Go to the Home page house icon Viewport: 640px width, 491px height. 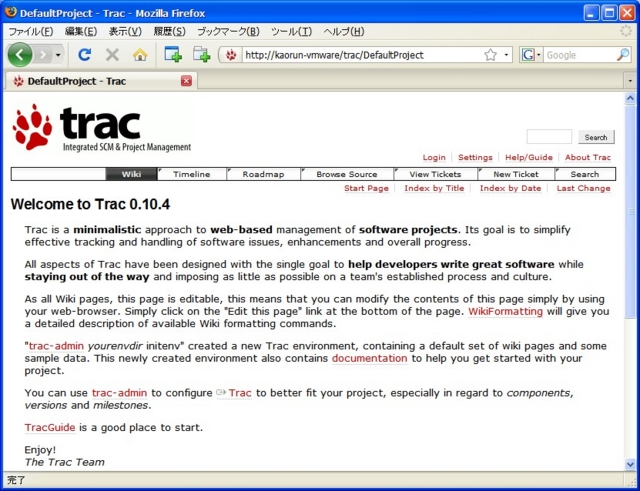(140, 55)
